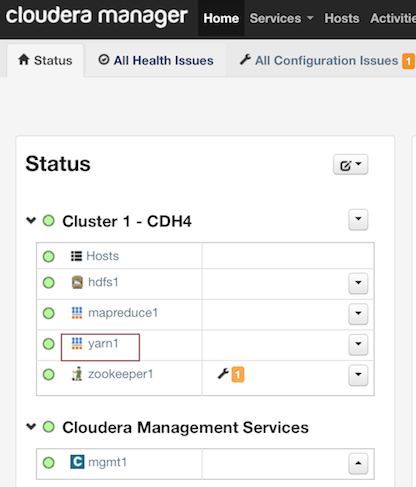
Task: Click green health indicator beside yarn1
Action: (49, 344)
